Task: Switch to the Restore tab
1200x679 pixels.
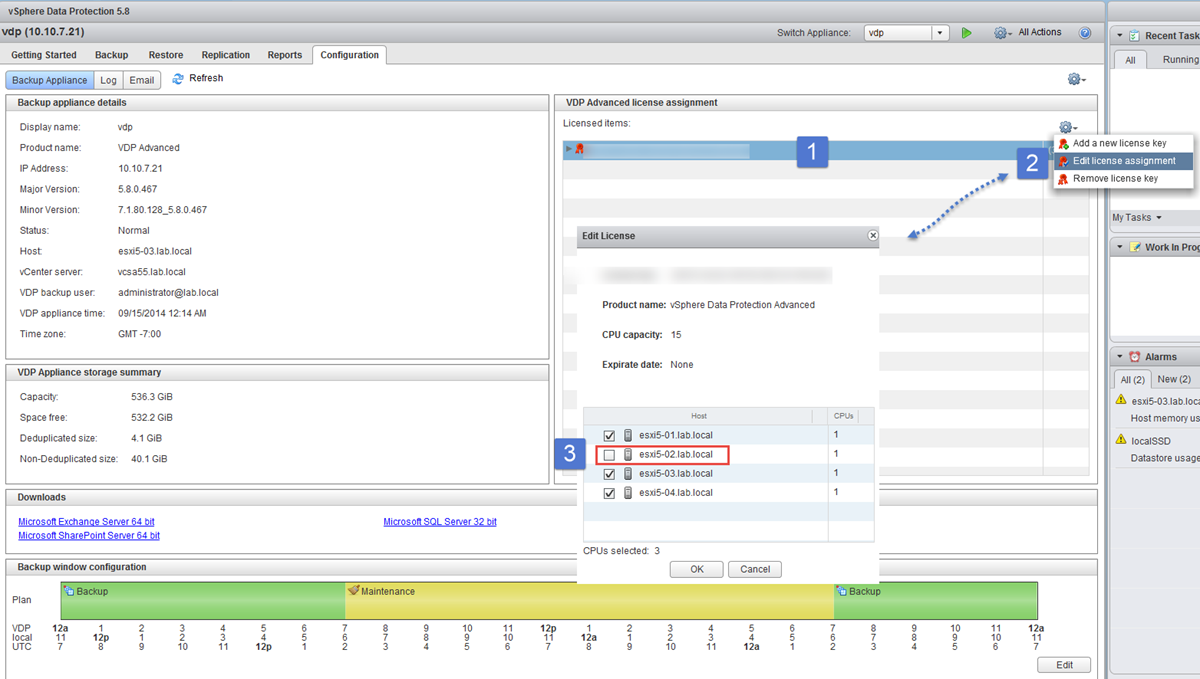Action: point(166,55)
